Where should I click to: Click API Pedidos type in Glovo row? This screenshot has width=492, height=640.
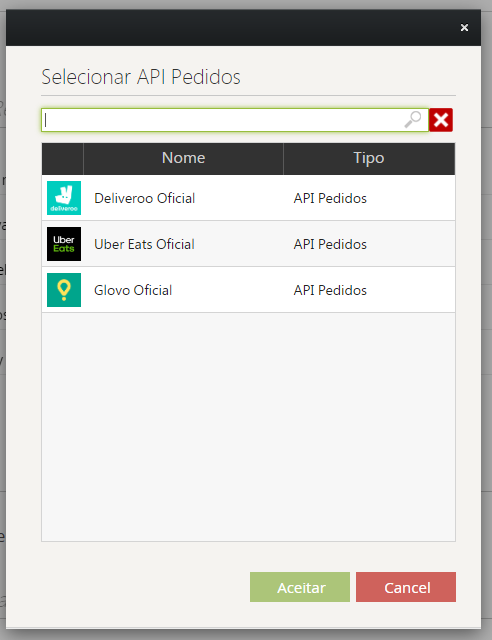tap(330, 291)
